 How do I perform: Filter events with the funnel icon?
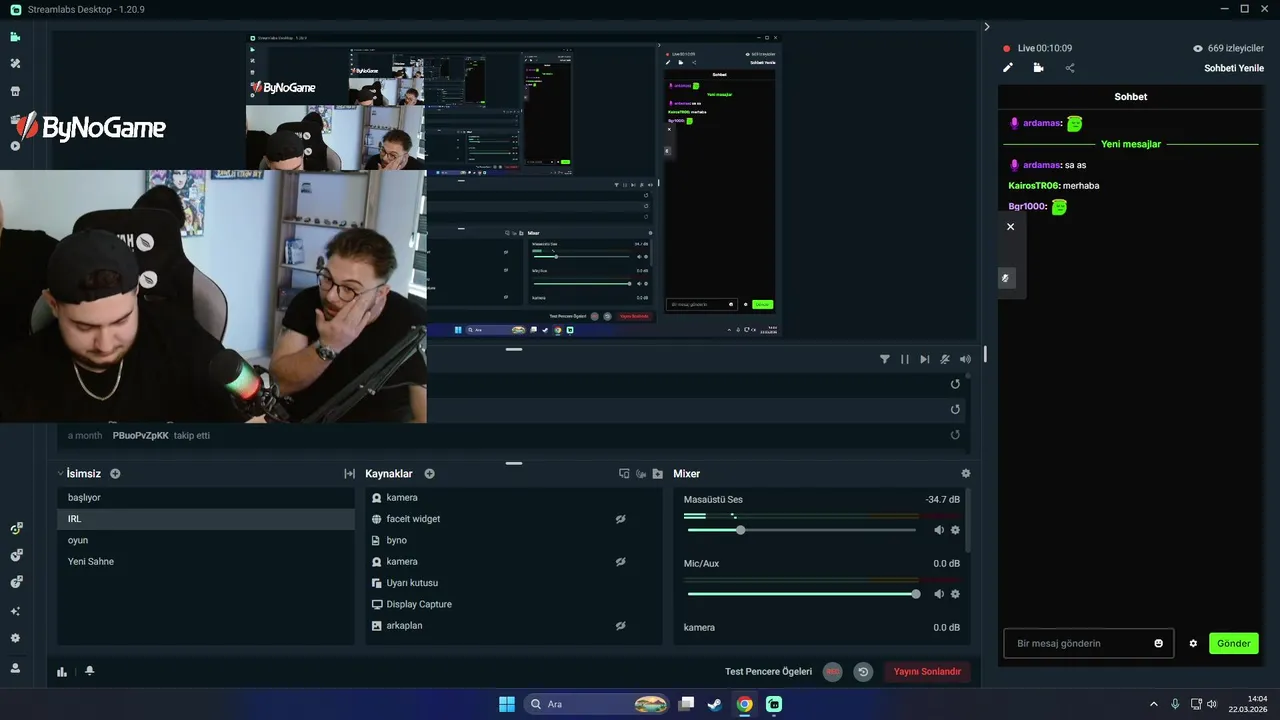885,359
